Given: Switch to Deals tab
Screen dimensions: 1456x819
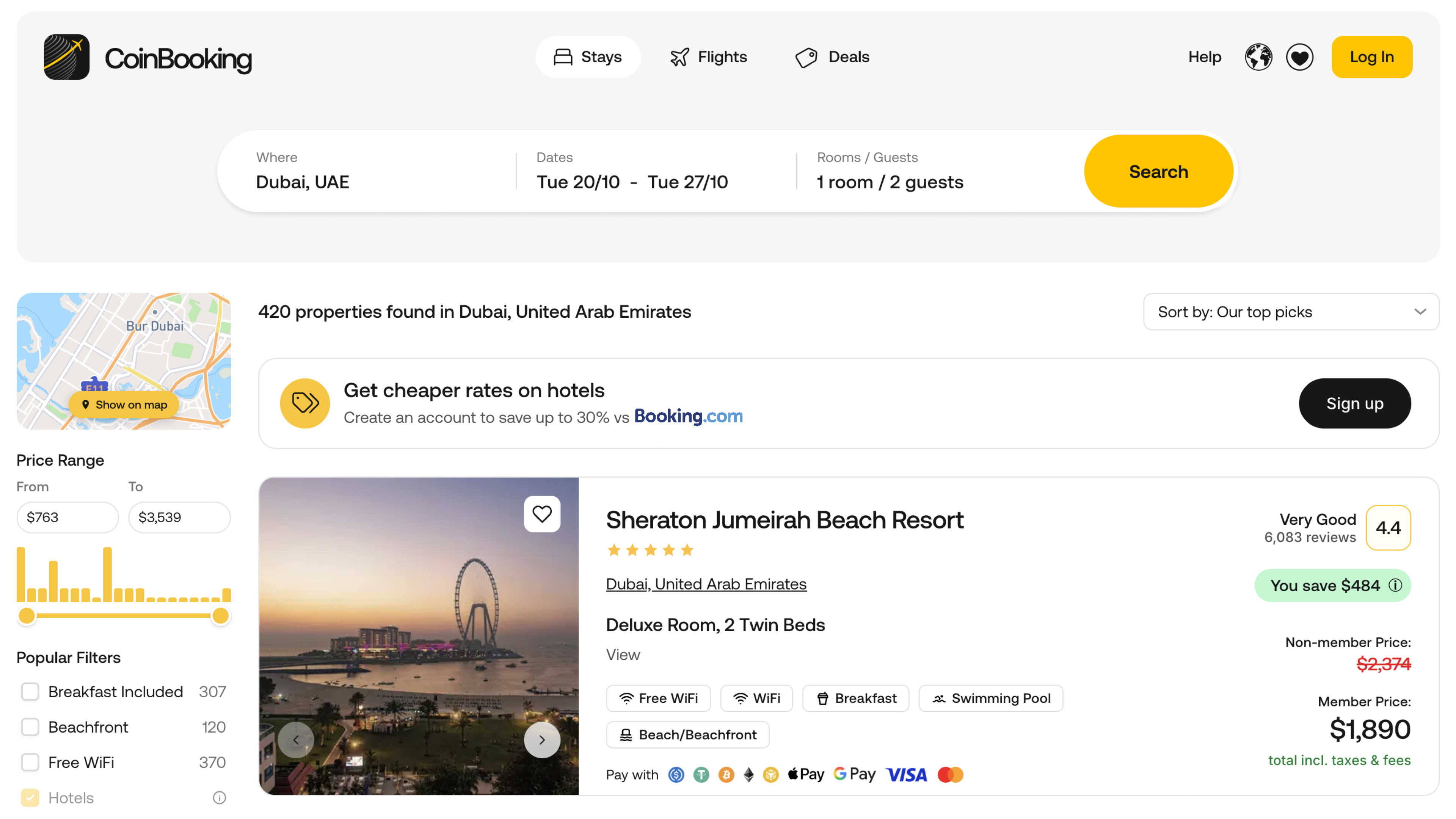Looking at the screenshot, I should (832, 57).
